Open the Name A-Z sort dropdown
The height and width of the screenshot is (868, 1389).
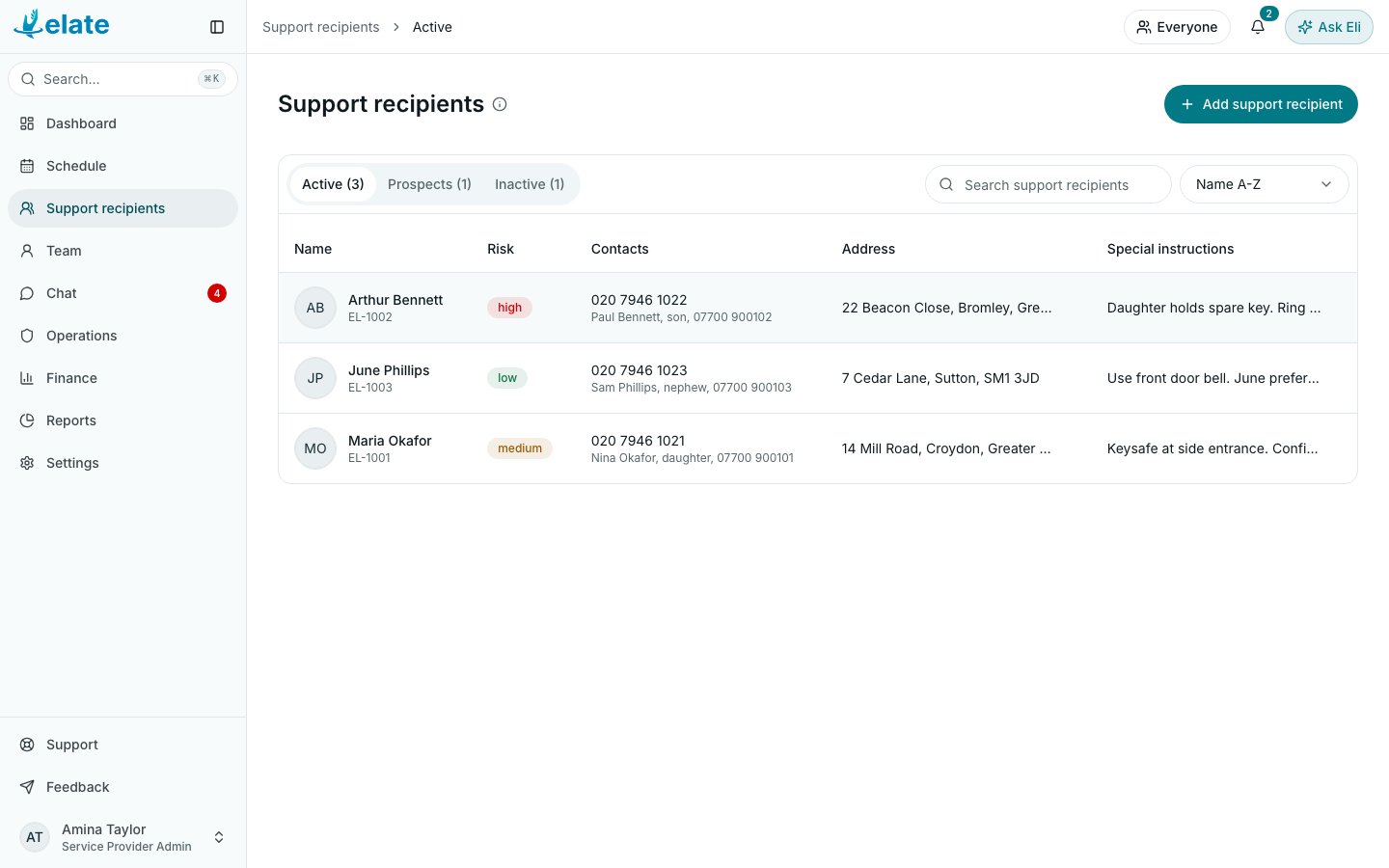[x=1264, y=184]
